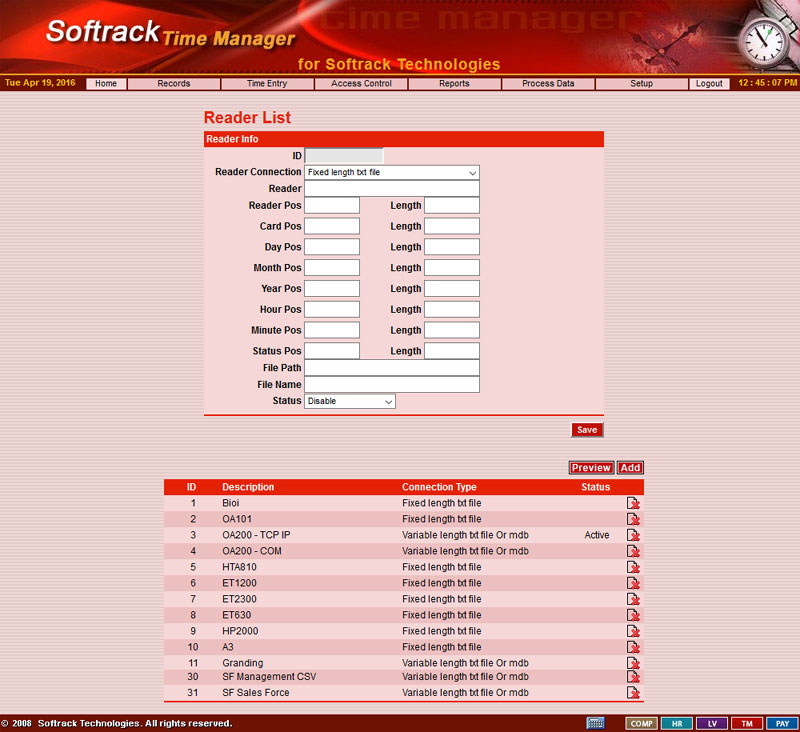Click delete icon for Granding reader
Screen dimensions: 800x732
(633, 663)
